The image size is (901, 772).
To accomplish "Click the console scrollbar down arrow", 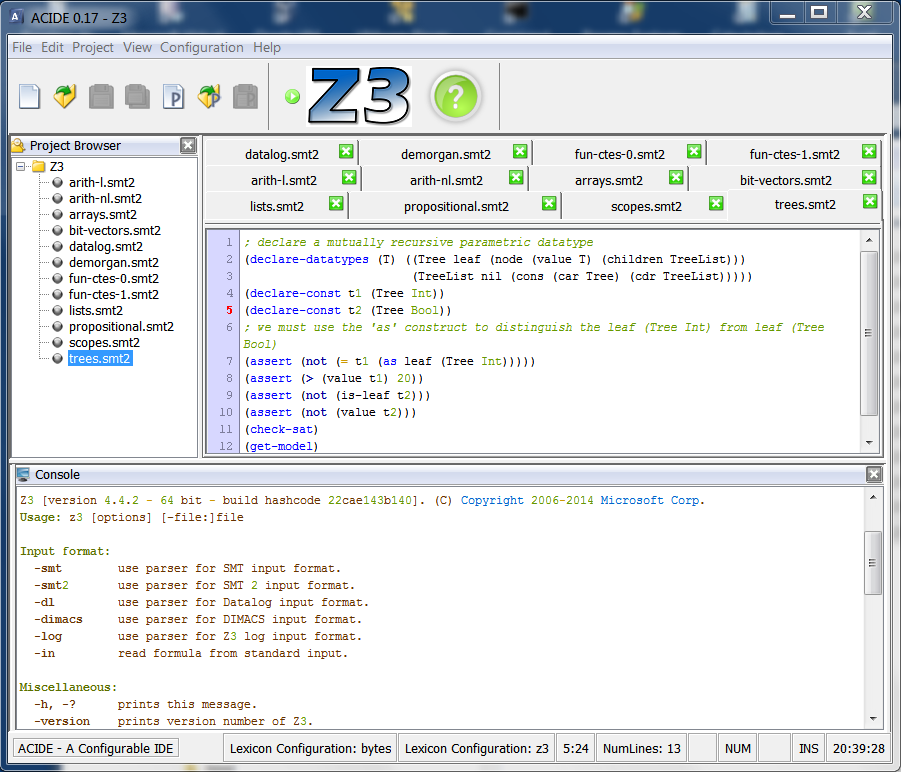I will (873, 719).
